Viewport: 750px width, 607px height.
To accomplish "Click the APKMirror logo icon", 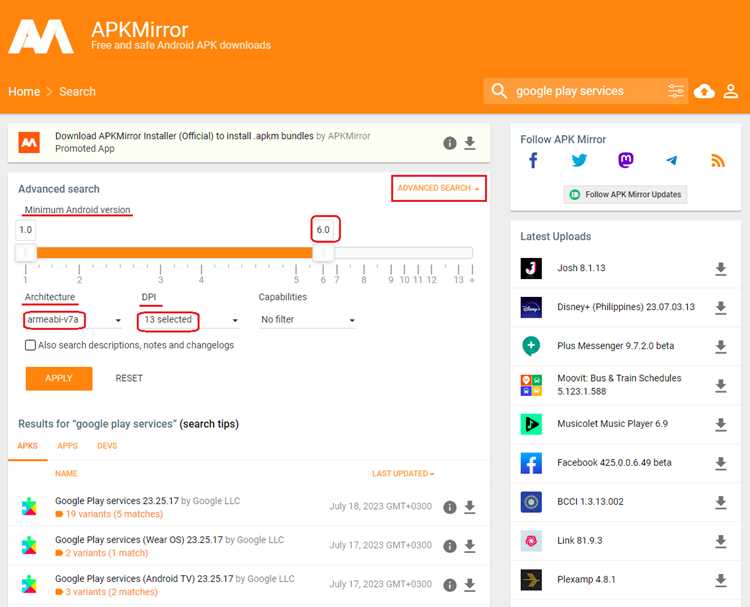I will pyautogui.click(x=41, y=37).
